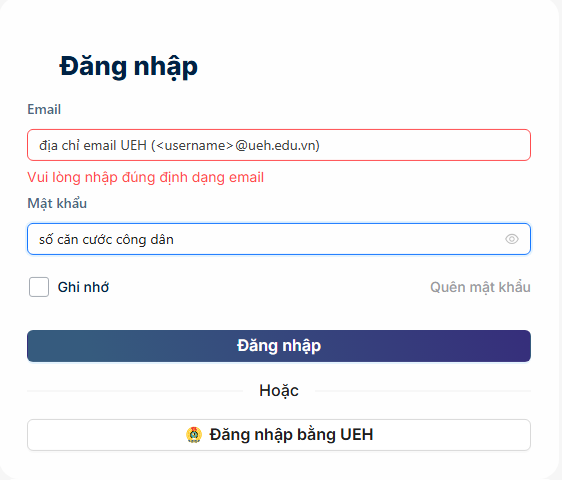
Task: Show password using the eye icon
Action: tap(511, 239)
